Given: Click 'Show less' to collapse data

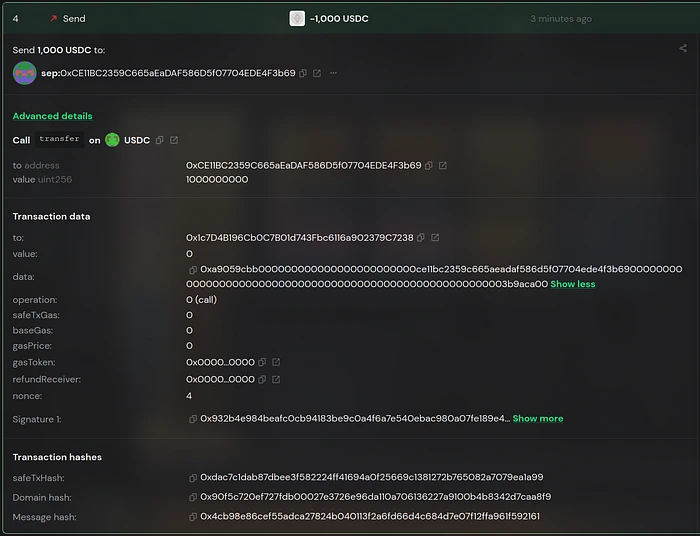Looking at the screenshot, I should [x=572, y=284].
